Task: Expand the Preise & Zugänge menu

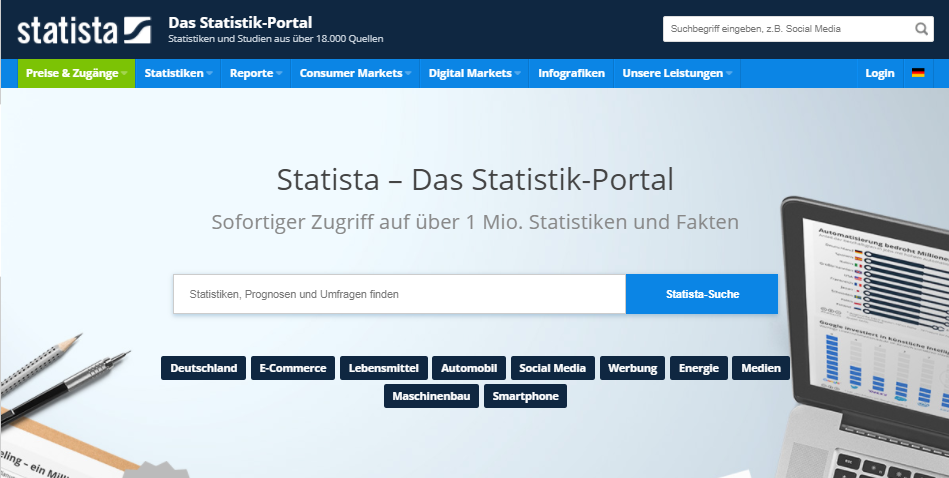Action: [76, 73]
